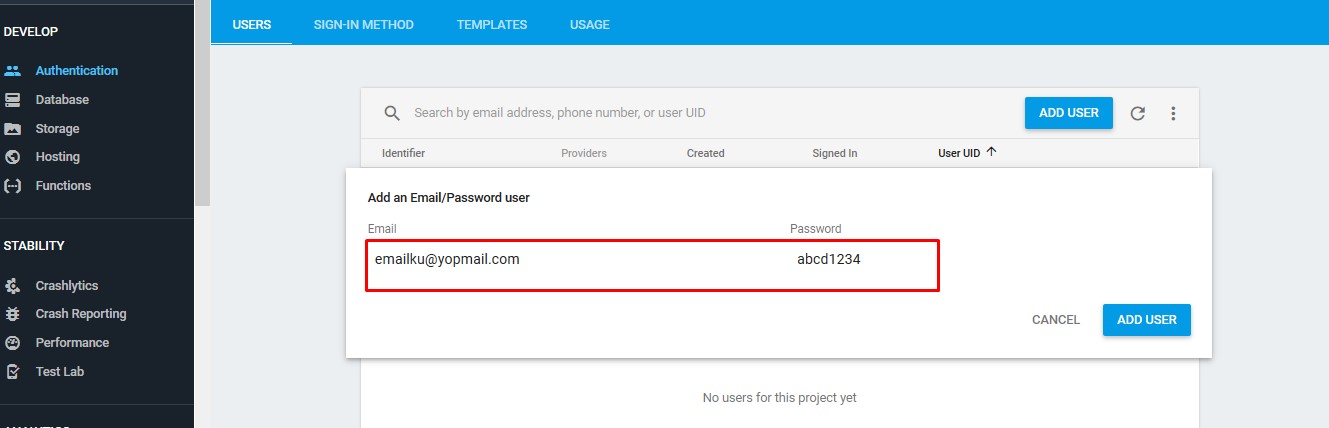Click the Password input field

click(x=860, y=260)
